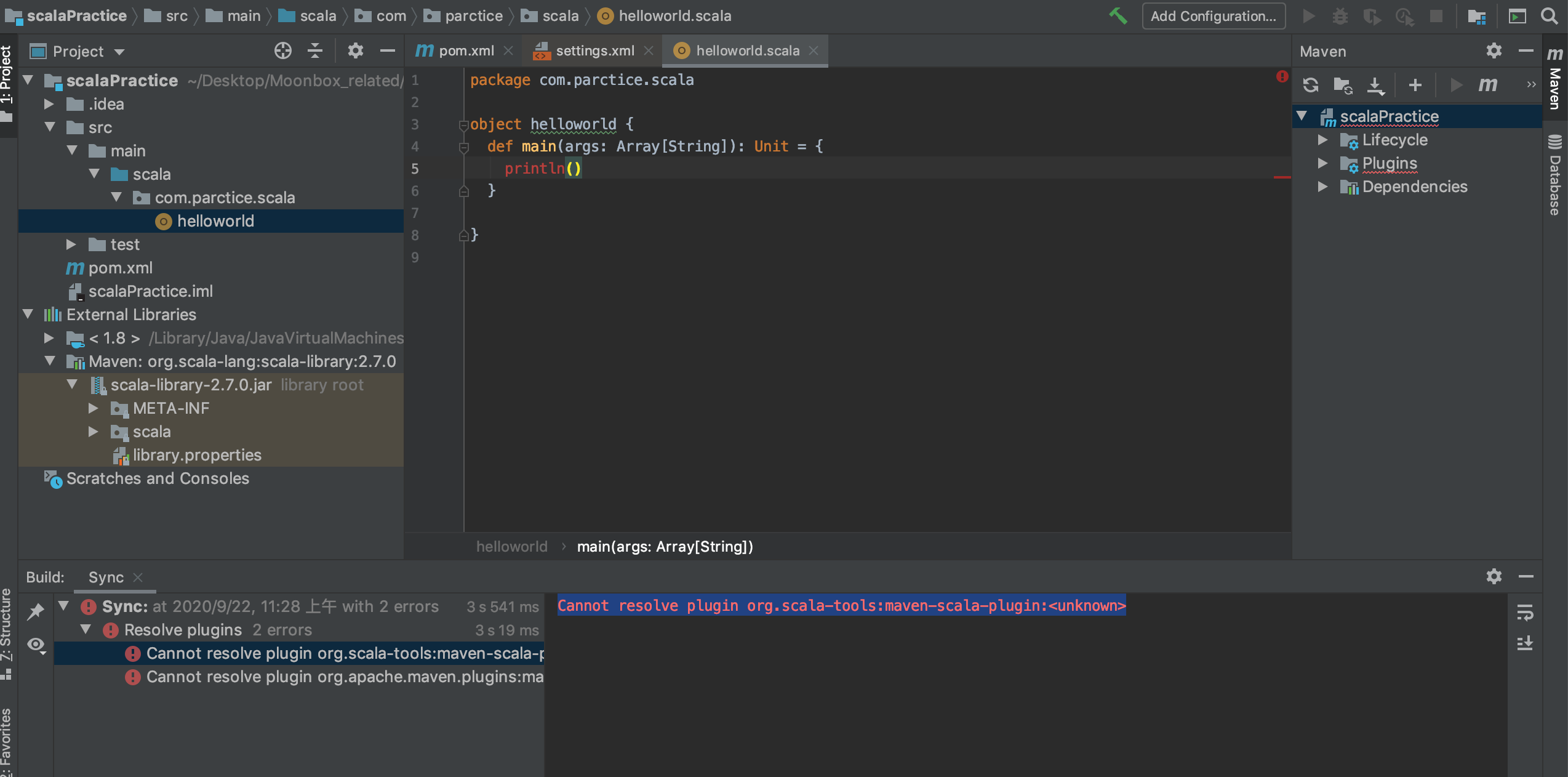Click Run Maven Build play icon

pyautogui.click(x=1456, y=85)
